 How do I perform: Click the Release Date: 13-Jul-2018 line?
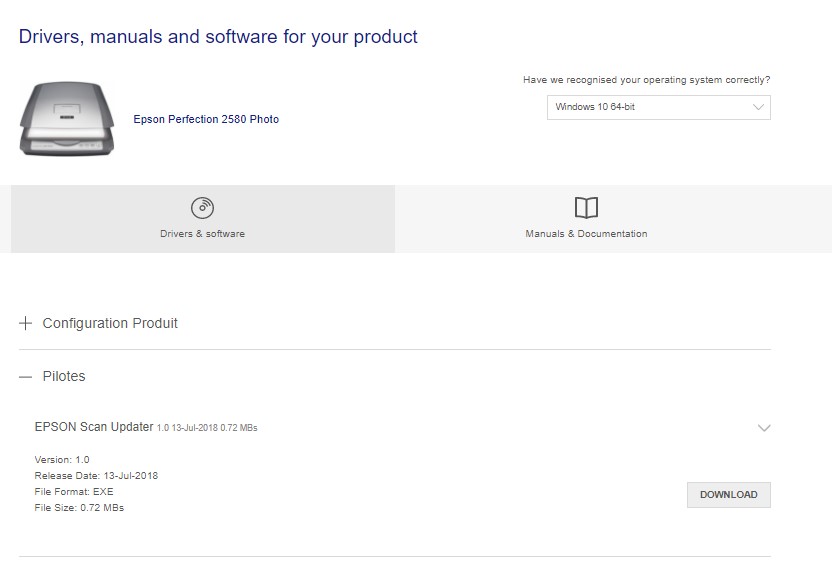(x=96, y=476)
